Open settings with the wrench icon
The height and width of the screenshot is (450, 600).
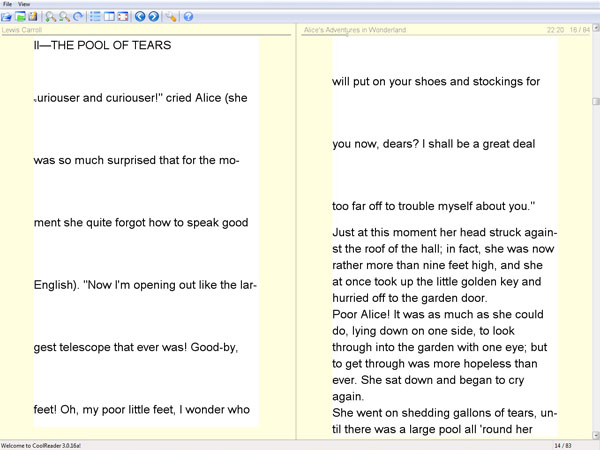pyautogui.click(x=171, y=16)
